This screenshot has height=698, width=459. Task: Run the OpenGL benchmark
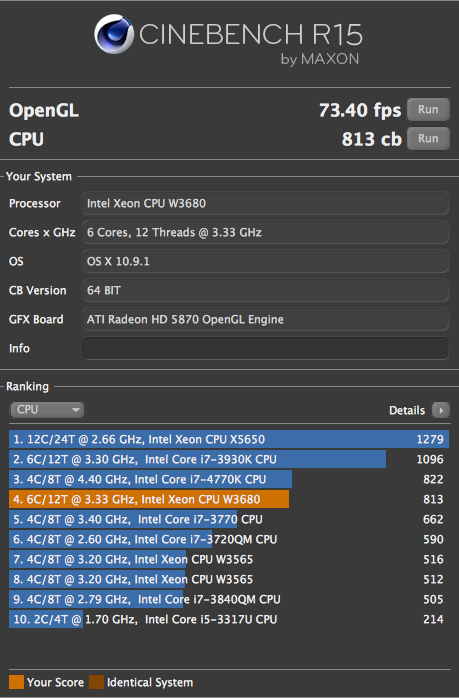(x=428, y=110)
